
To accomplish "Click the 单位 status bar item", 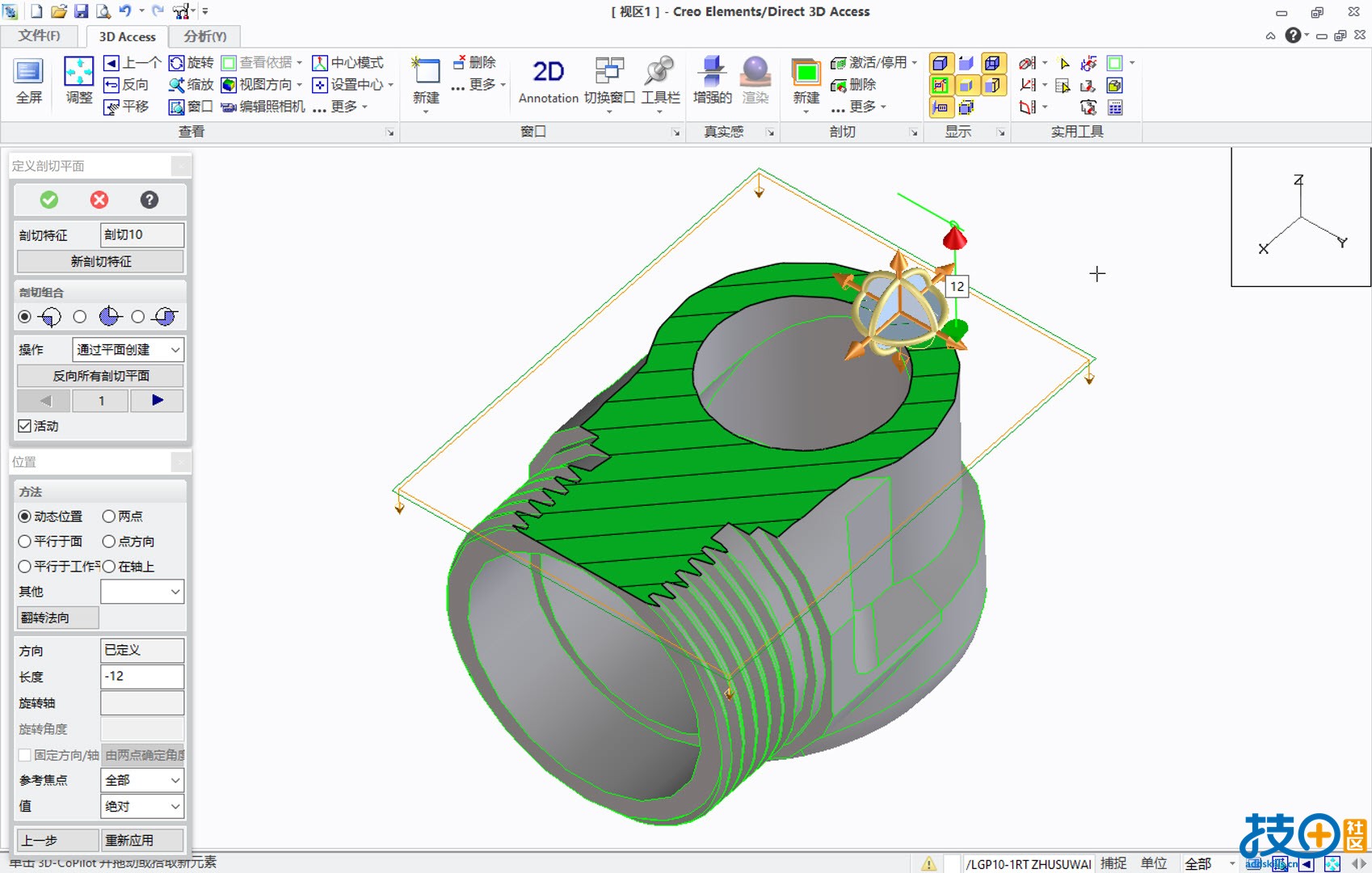I will pyautogui.click(x=1154, y=863).
